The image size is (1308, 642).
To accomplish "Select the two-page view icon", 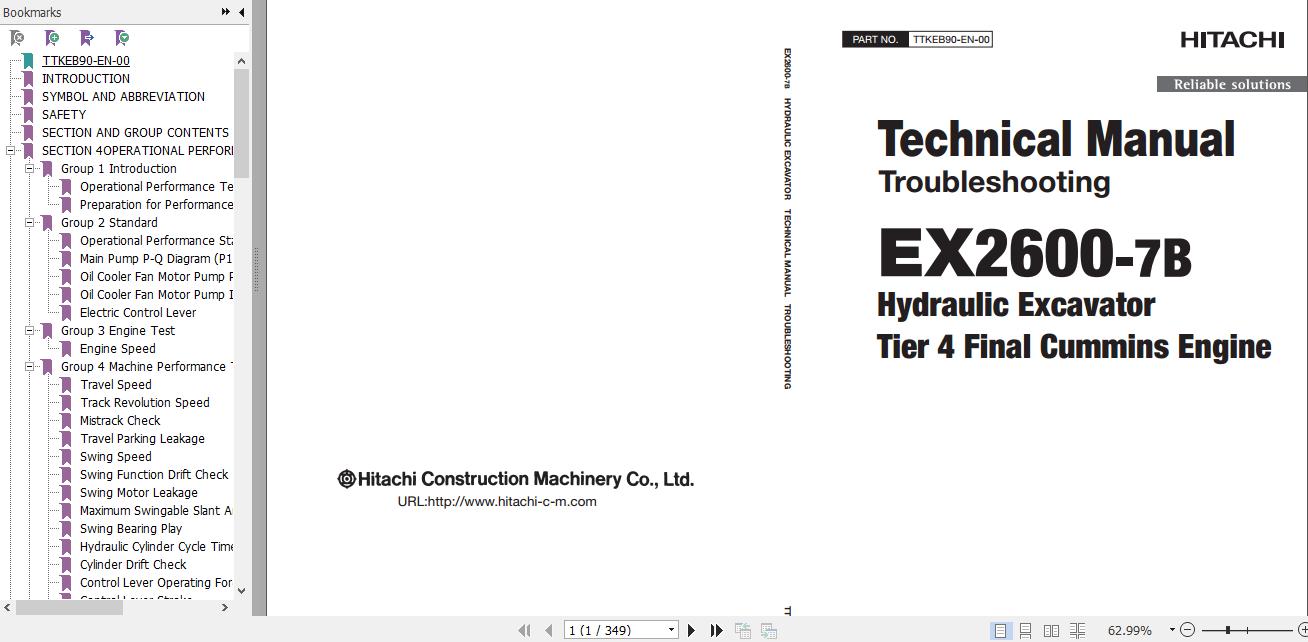I will coord(1052,631).
